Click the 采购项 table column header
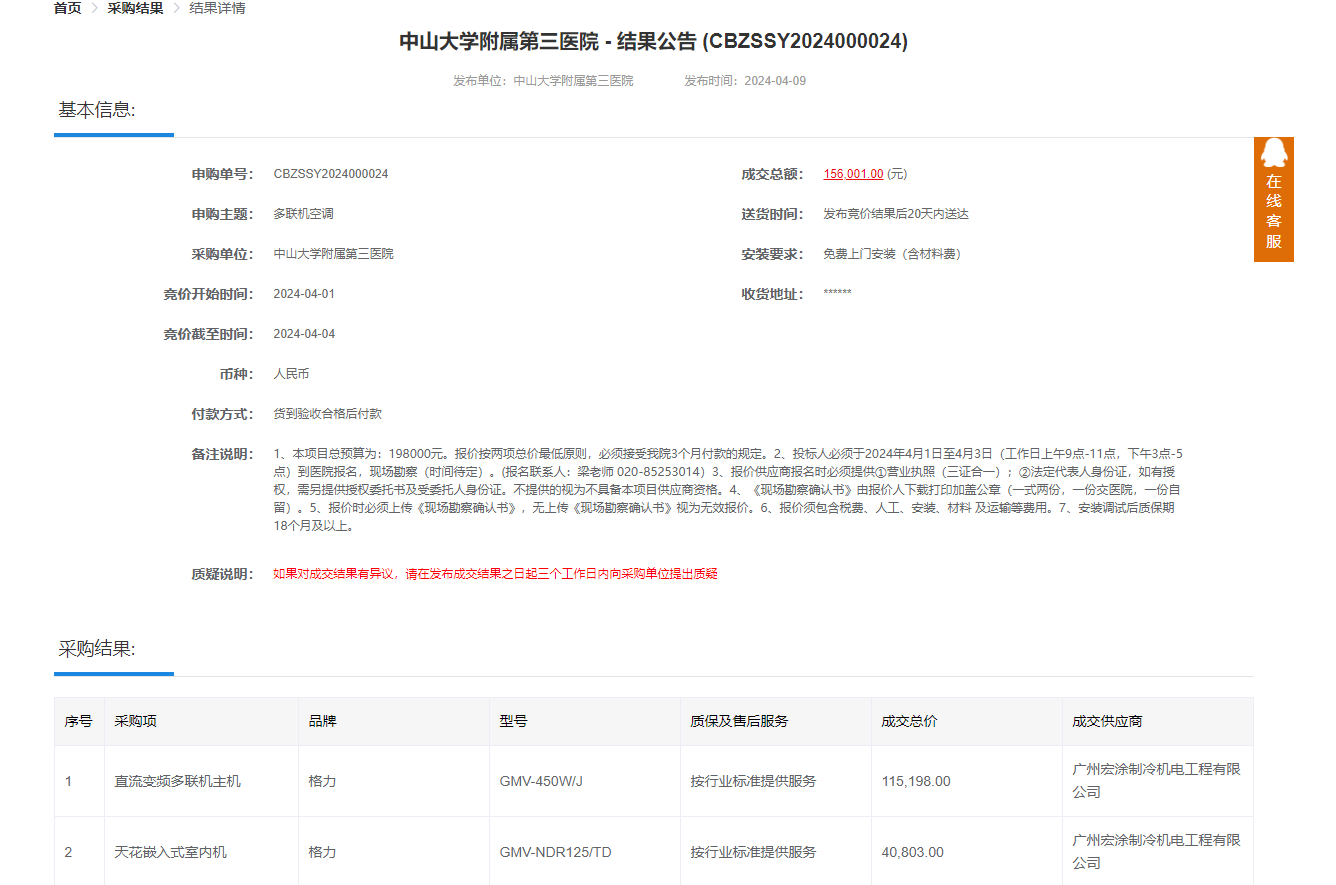The image size is (1336, 885). [135, 721]
